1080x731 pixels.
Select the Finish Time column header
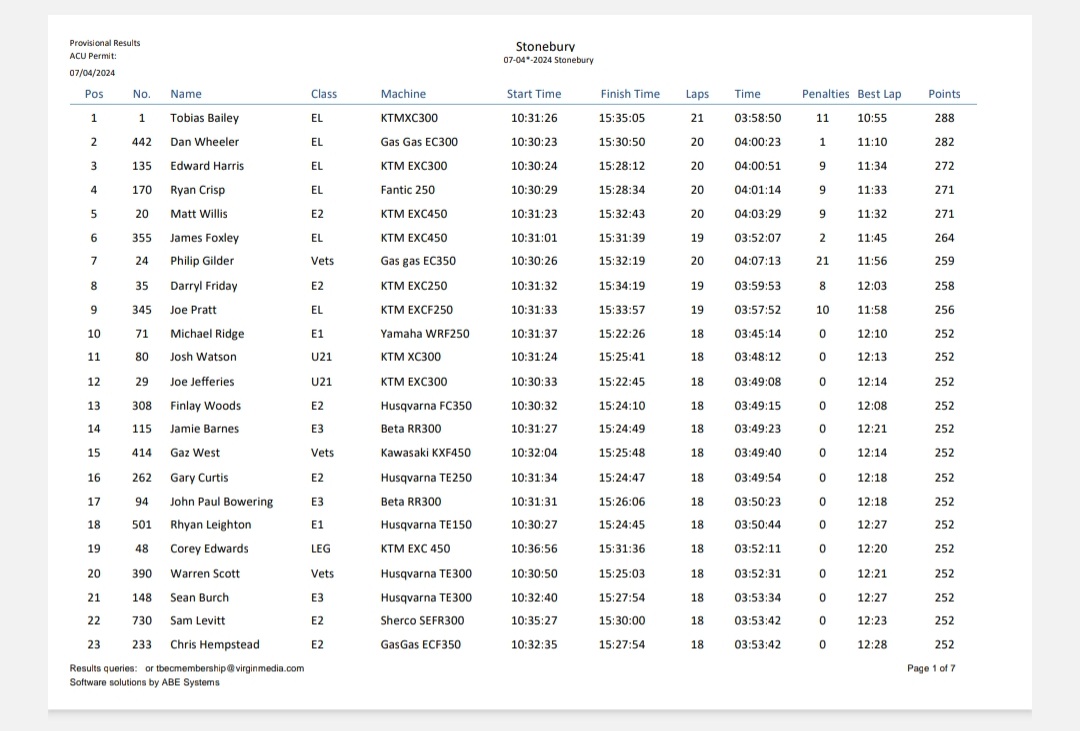click(x=630, y=94)
